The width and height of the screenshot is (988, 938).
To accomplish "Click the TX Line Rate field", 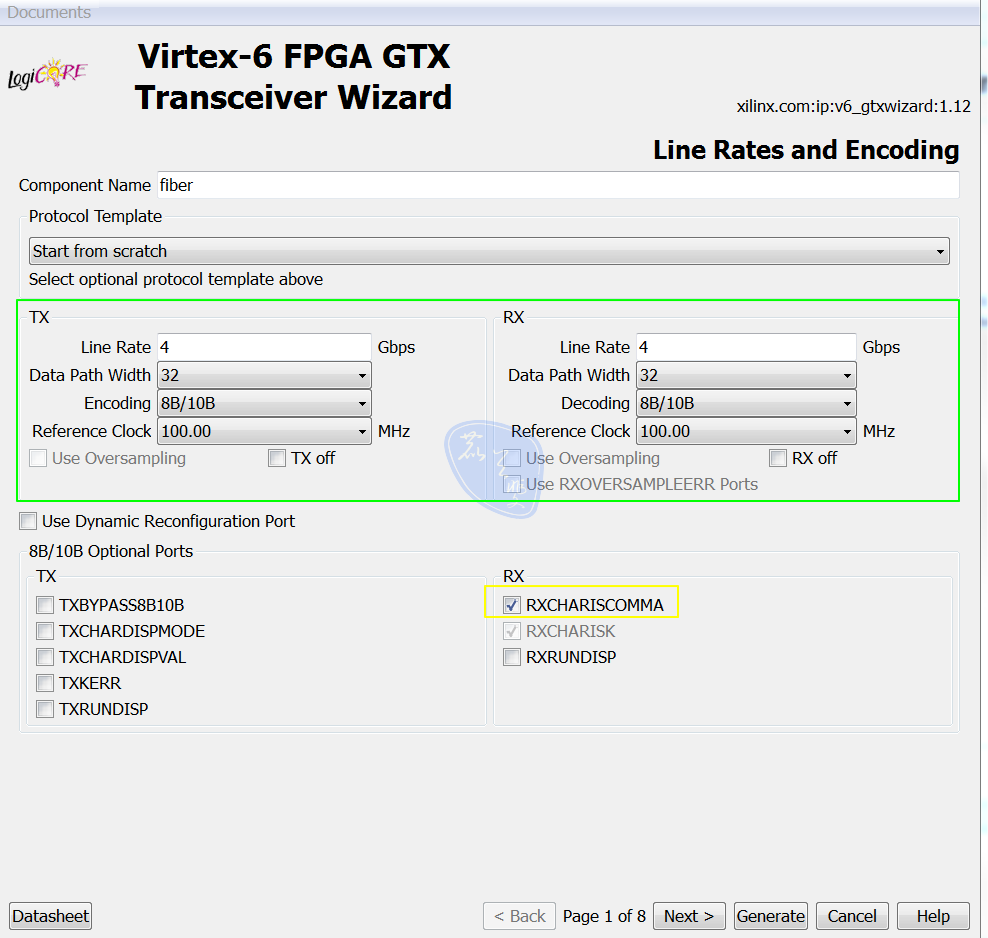I will (264, 347).
